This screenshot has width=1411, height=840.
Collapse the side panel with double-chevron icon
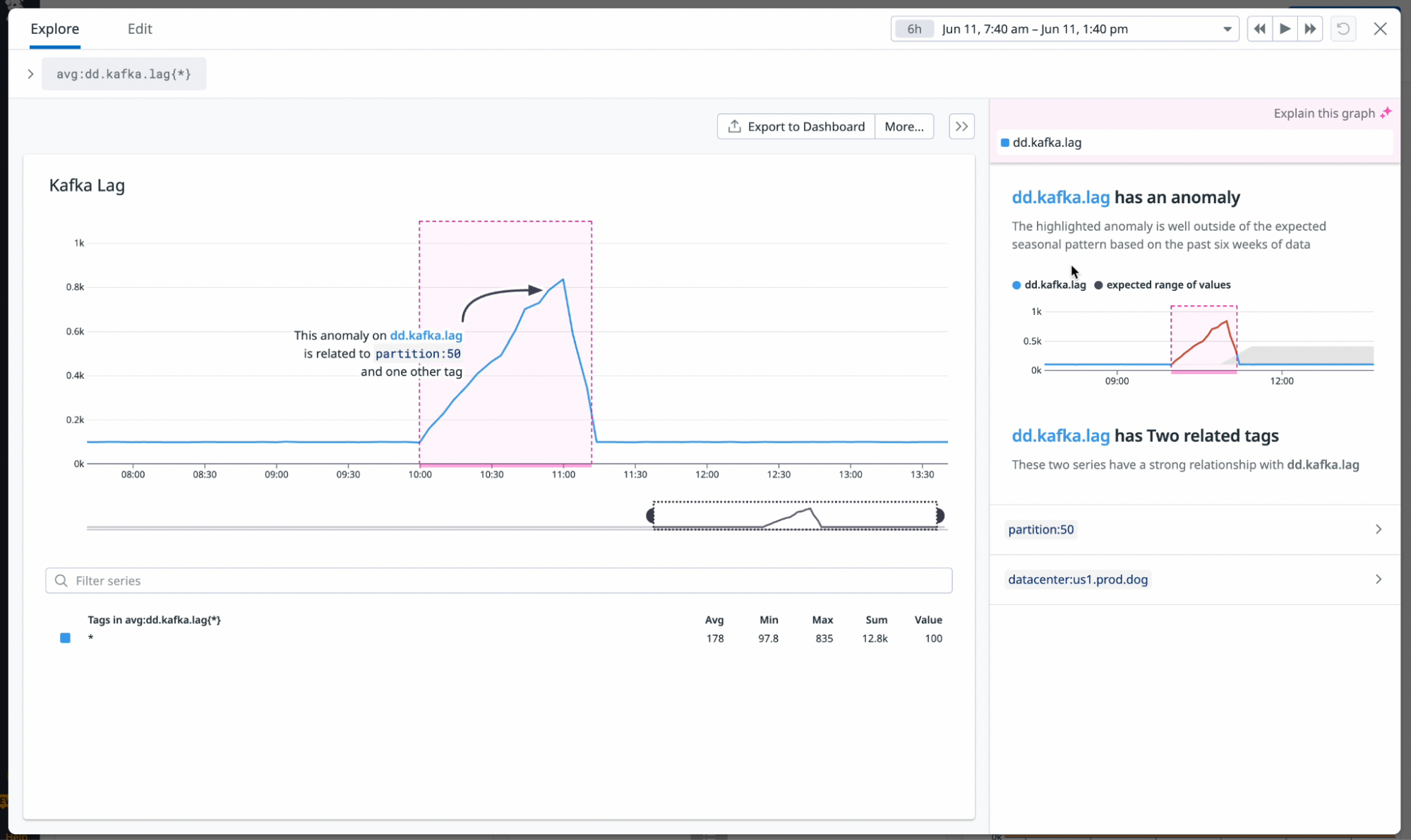click(x=961, y=126)
